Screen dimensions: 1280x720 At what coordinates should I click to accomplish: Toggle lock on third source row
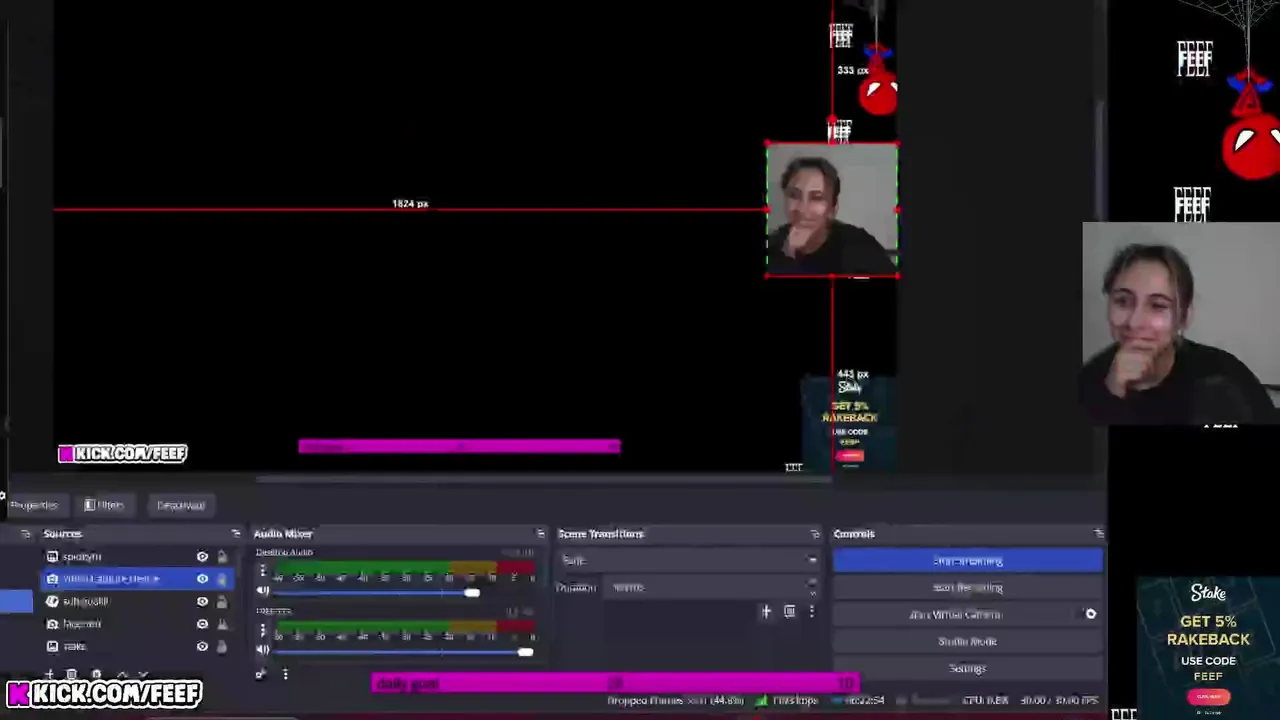(222, 601)
